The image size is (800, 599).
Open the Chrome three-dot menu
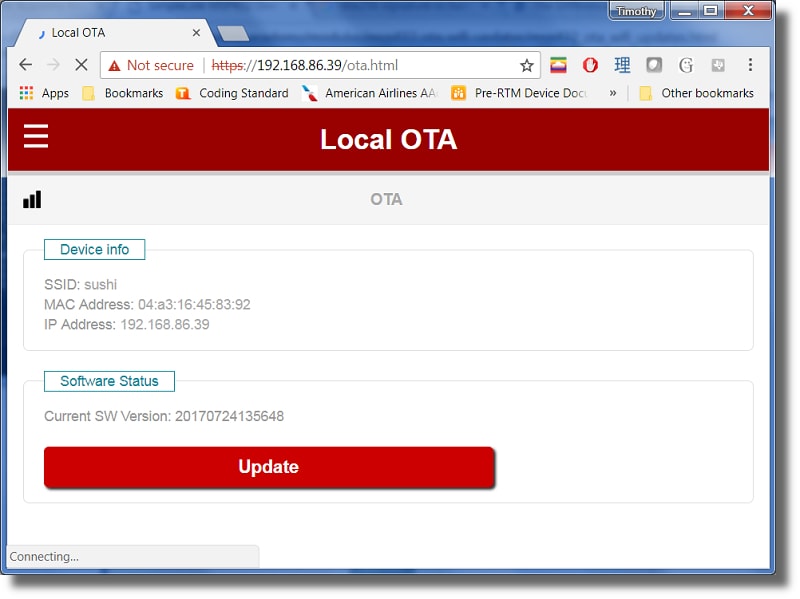750,65
